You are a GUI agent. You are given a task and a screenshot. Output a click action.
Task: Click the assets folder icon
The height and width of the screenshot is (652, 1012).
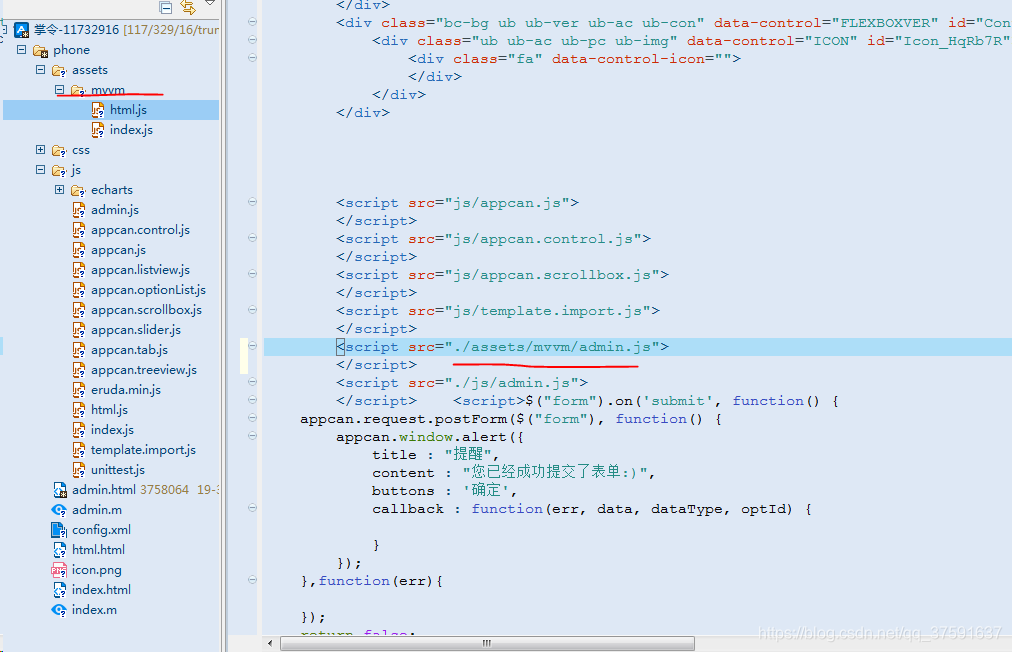point(59,70)
